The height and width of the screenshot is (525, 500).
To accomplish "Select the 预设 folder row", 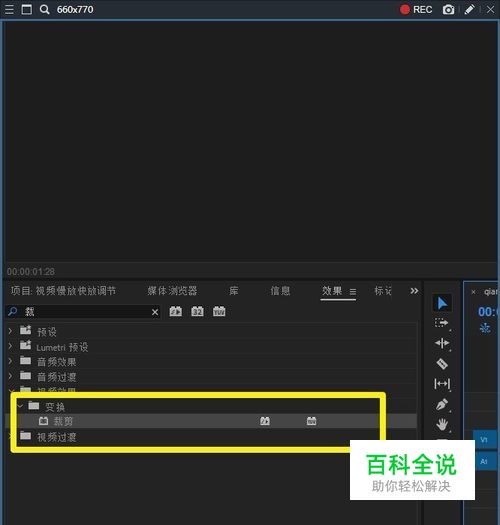I will [212, 331].
